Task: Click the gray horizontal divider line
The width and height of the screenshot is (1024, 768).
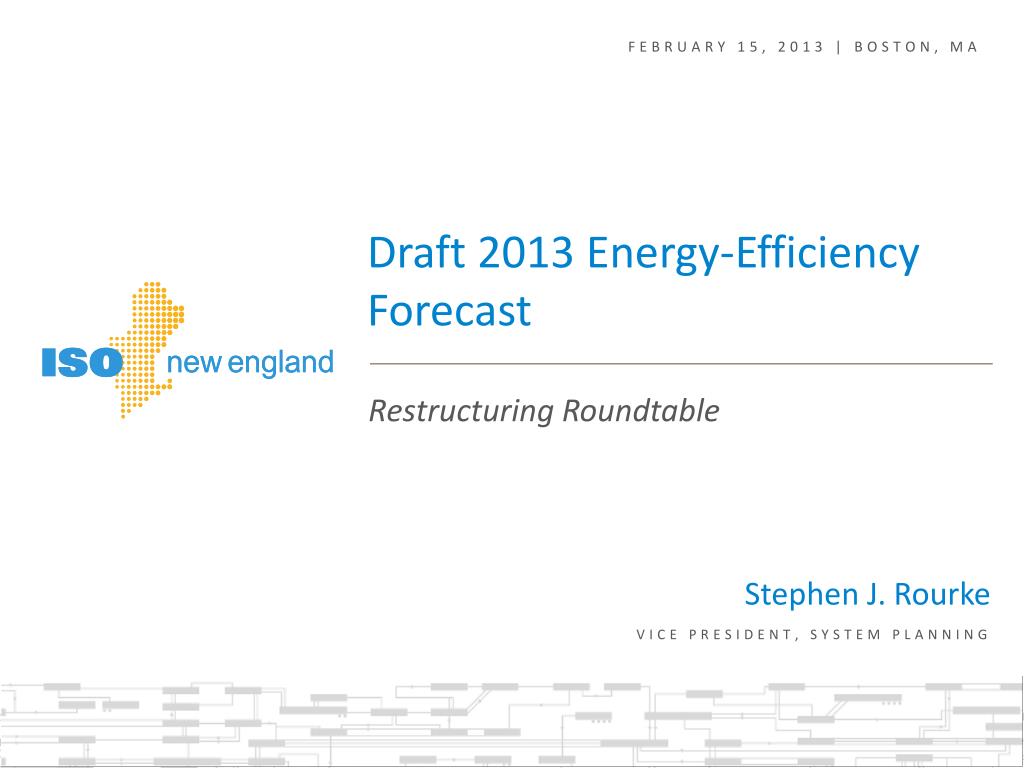Action: (x=681, y=364)
